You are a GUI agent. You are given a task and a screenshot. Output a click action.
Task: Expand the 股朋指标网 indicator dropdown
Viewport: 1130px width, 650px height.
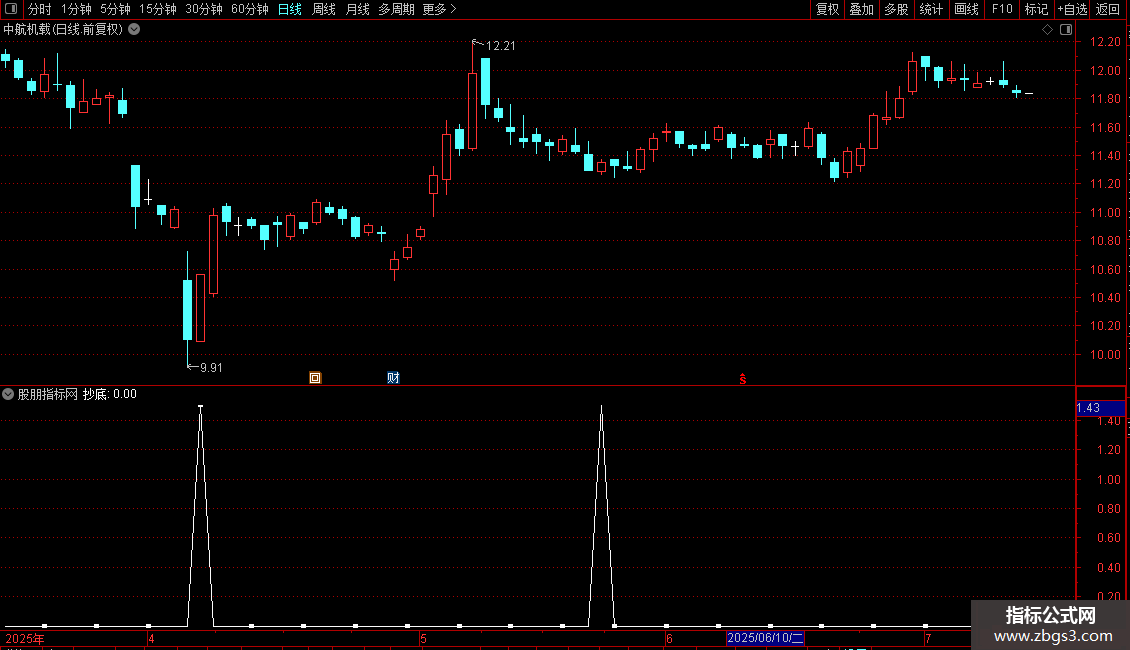click(x=8, y=394)
